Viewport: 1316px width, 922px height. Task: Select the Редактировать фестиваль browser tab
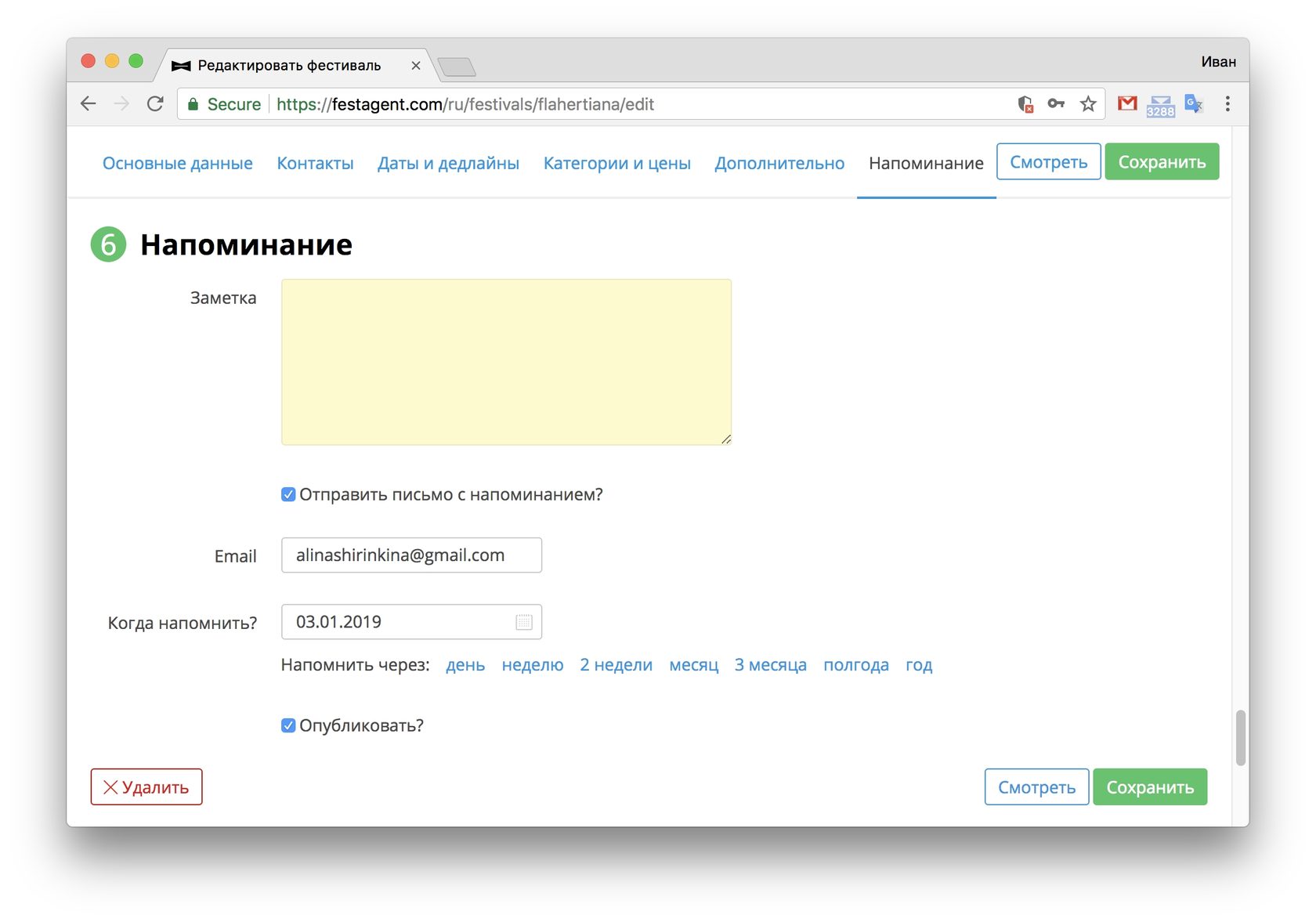point(296,66)
